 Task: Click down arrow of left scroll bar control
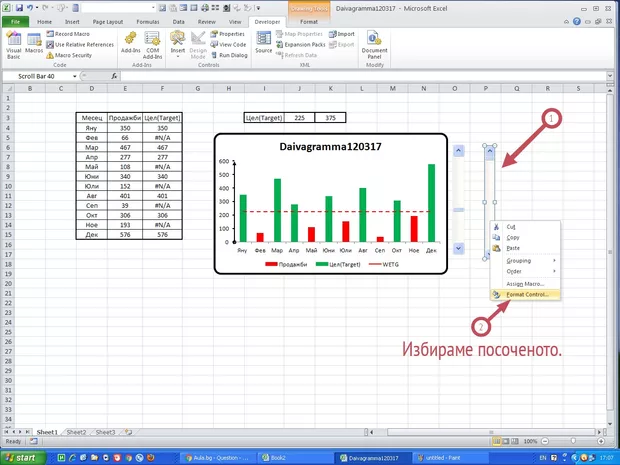(x=459, y=248)
